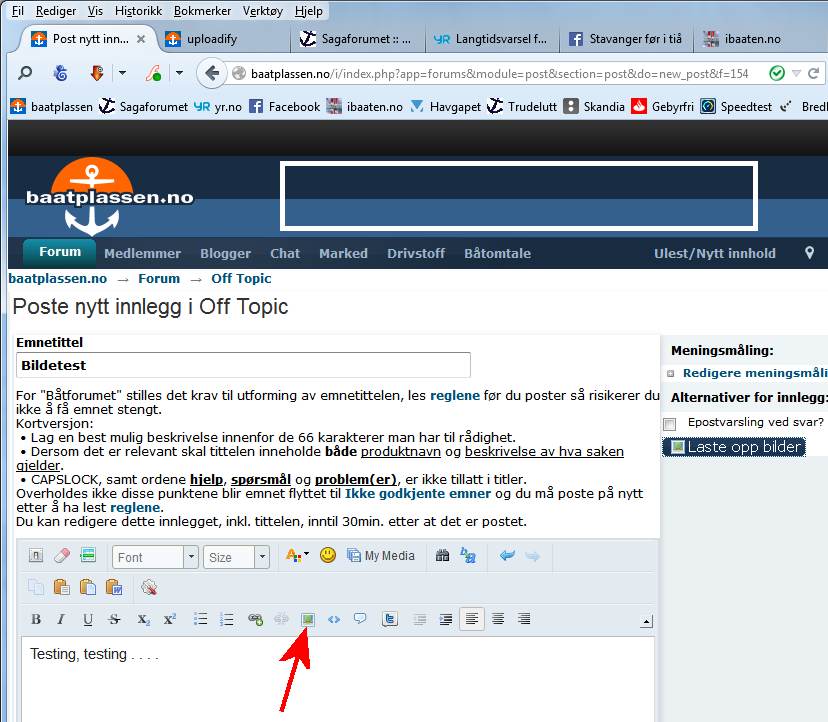This screenshot has width=828, height=722.
Task: Go to the Medlemmer section
Action: click(143, 254)
